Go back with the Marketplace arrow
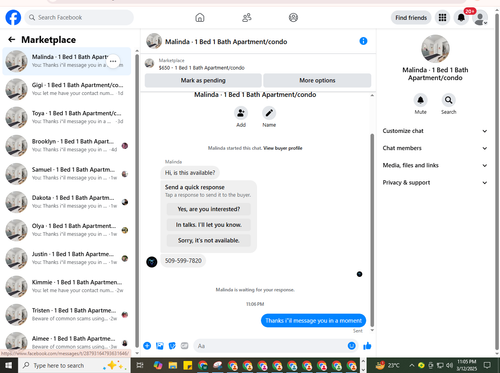This screenshot has height=373, width=500. 12,40
